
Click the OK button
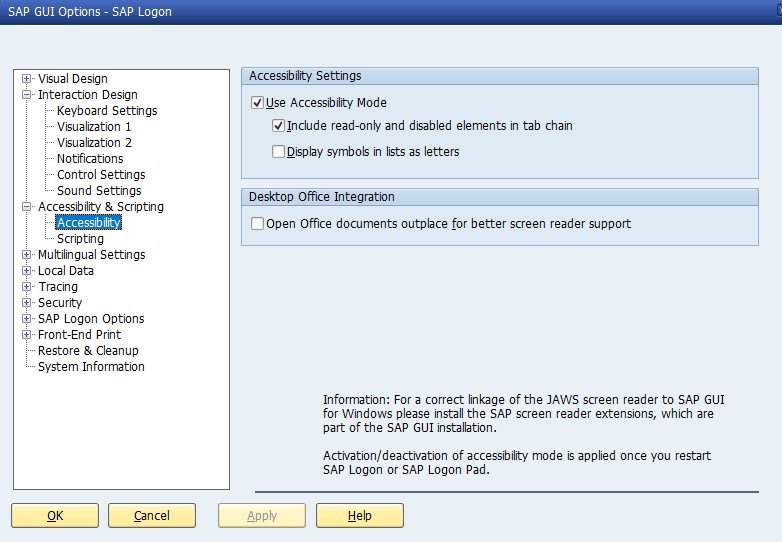pyautogui.click(x=55, y=516)
